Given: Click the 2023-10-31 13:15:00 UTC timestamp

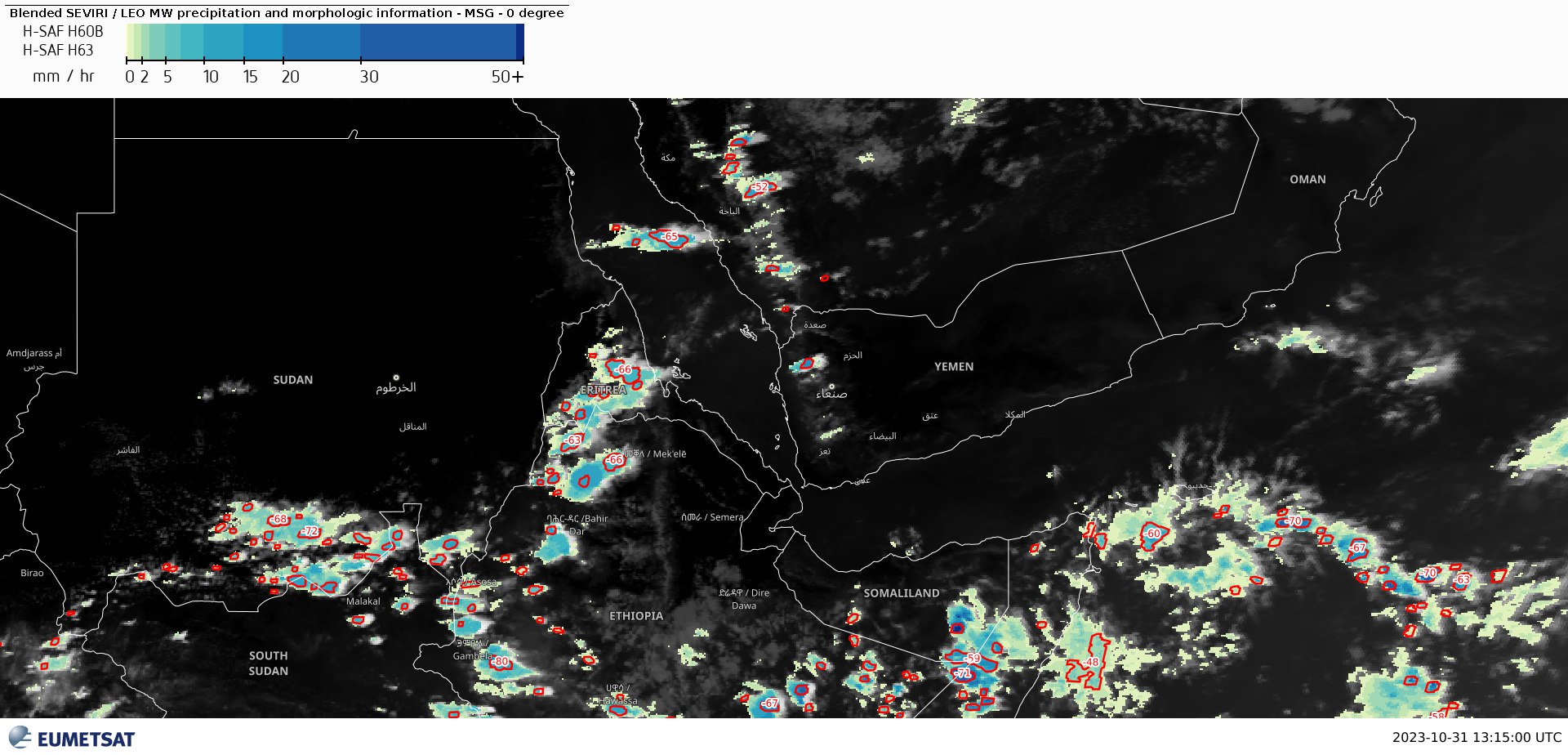Looking at the screenshot, I should 1477,738.
